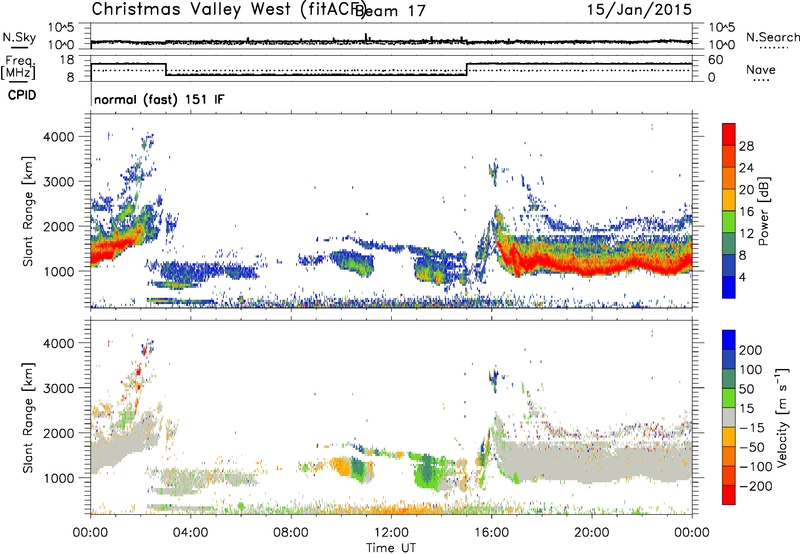The height and width of the screenshot is (554, 800).
Task: Click the 'N.Search' legend label
Action: tap(772, 37)
